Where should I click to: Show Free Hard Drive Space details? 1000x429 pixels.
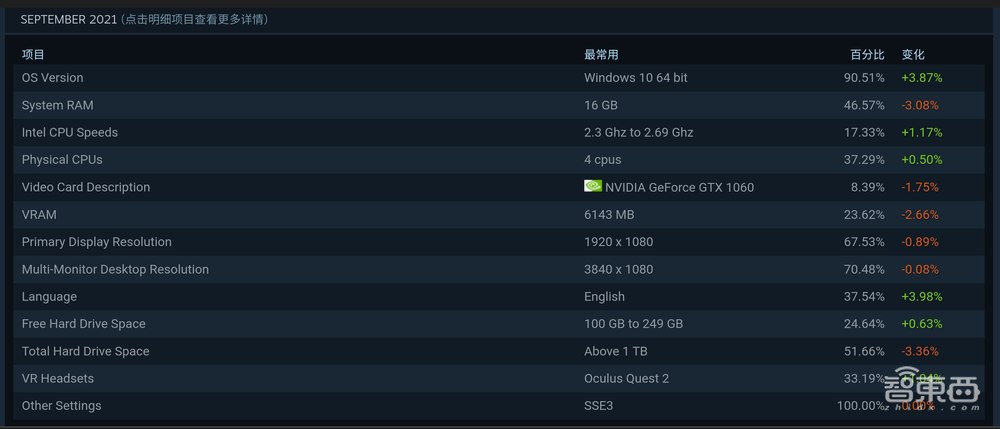[84, 324]
